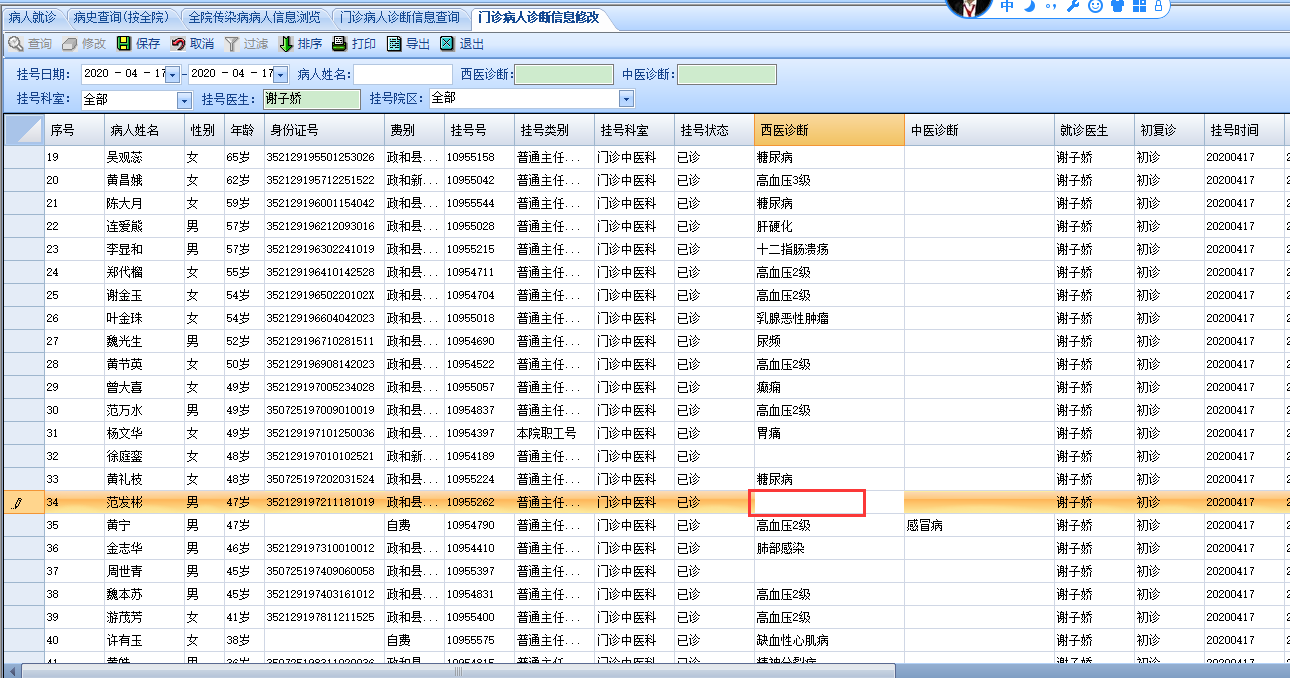Switch to the 病史查询(按全院) tab
The height and width of the screenshot is (678, 1290).
tap(121, 17)
